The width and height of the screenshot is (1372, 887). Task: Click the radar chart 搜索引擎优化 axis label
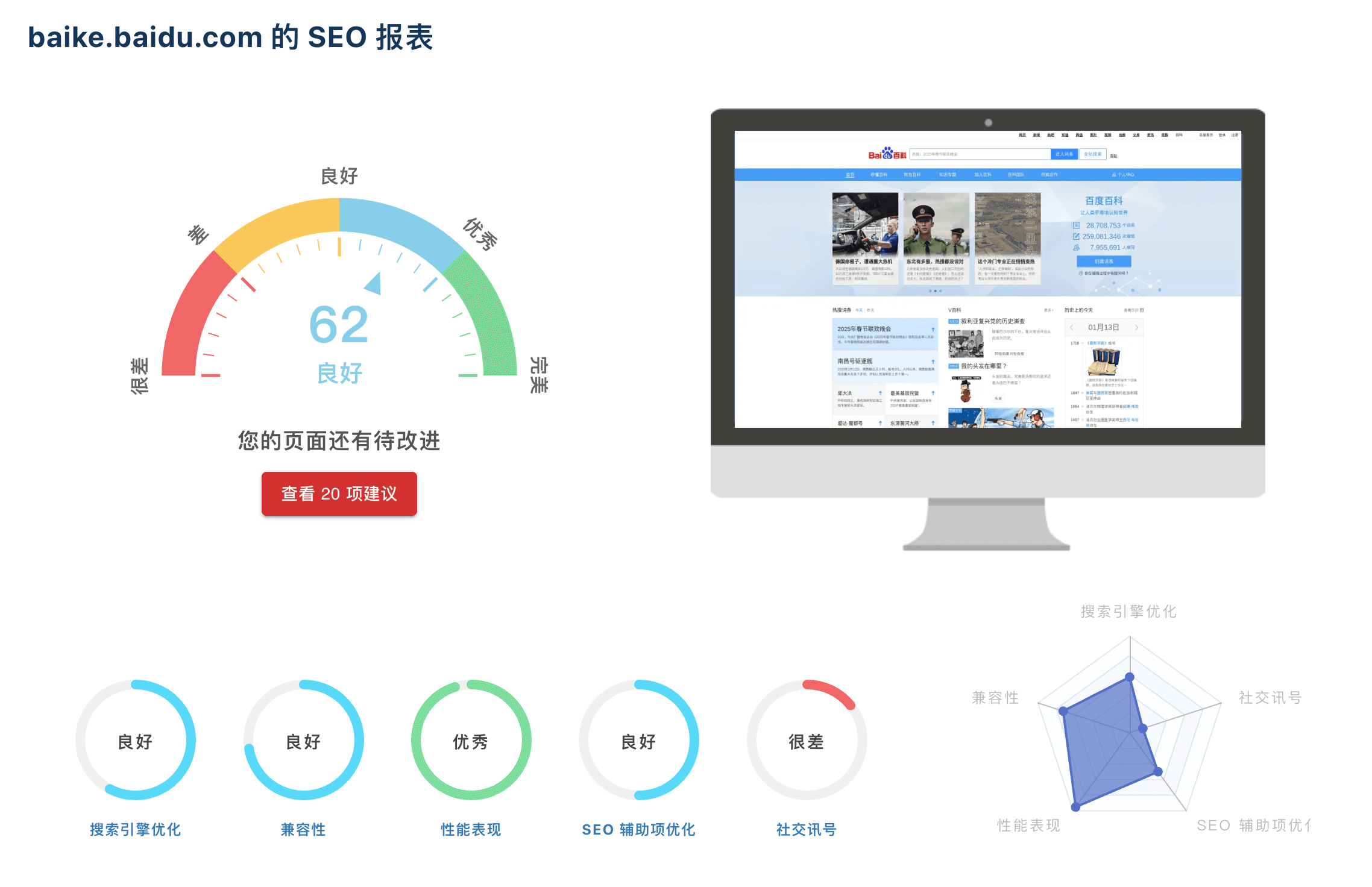pyautogui.click(x=1128, y=612)
